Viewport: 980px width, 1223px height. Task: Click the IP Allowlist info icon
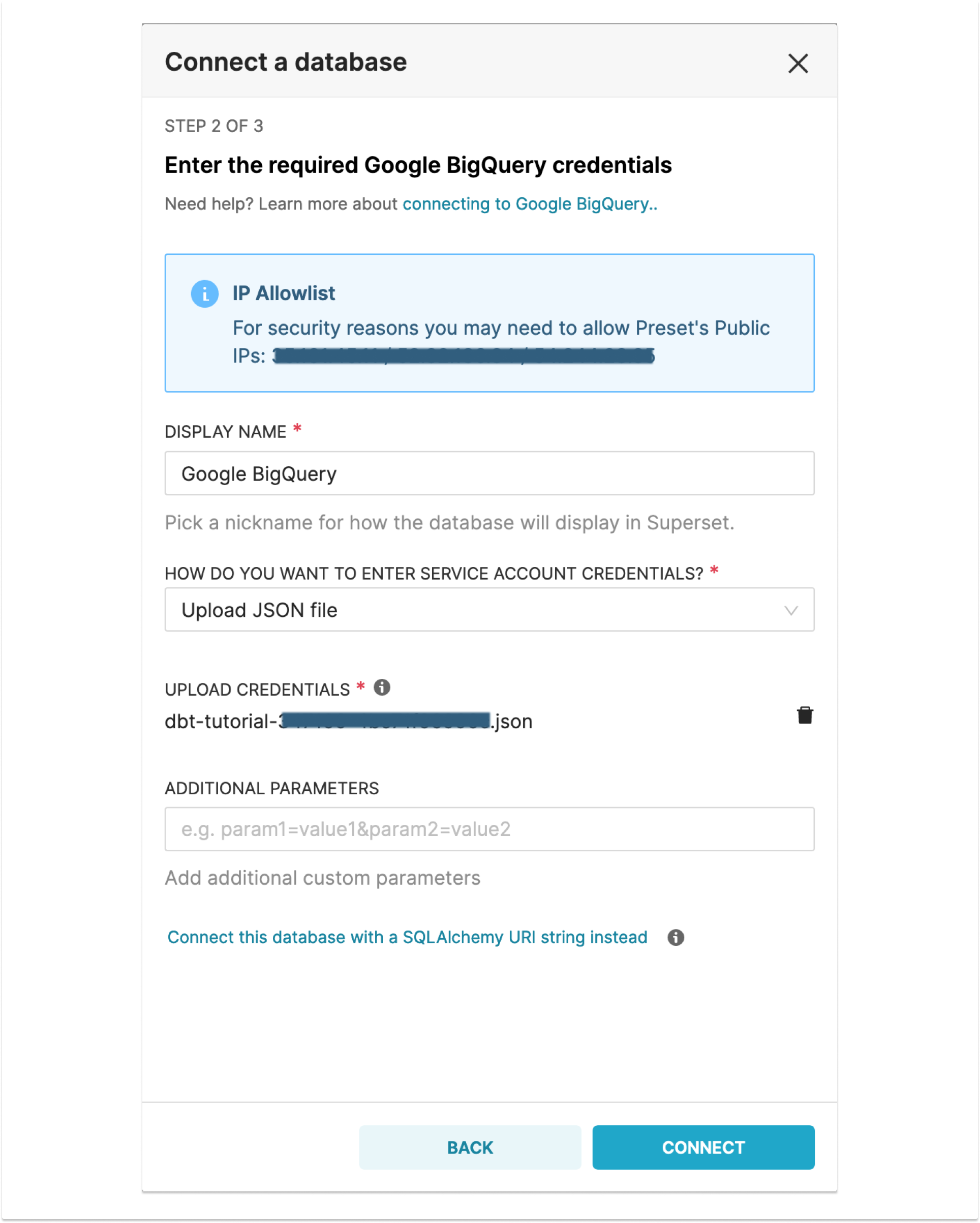click(x=205, y=294)
